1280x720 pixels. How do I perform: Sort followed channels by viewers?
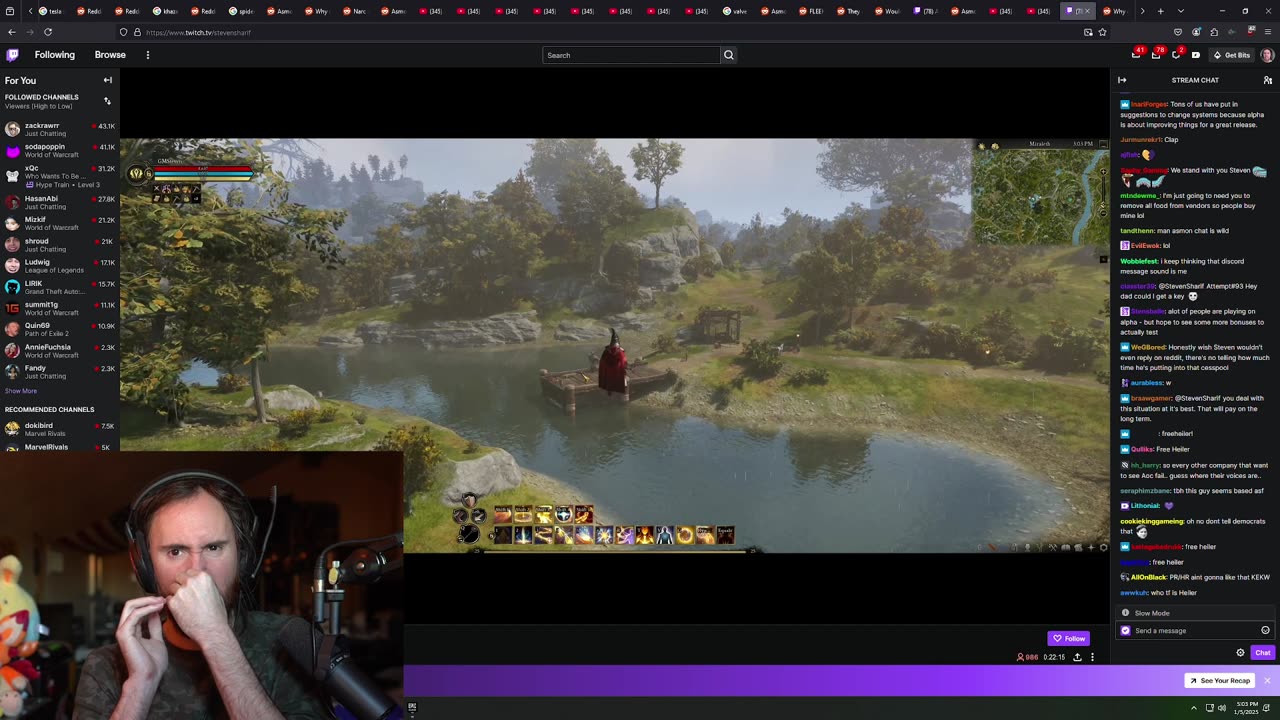pyautogui.click(x=107, y=101)
